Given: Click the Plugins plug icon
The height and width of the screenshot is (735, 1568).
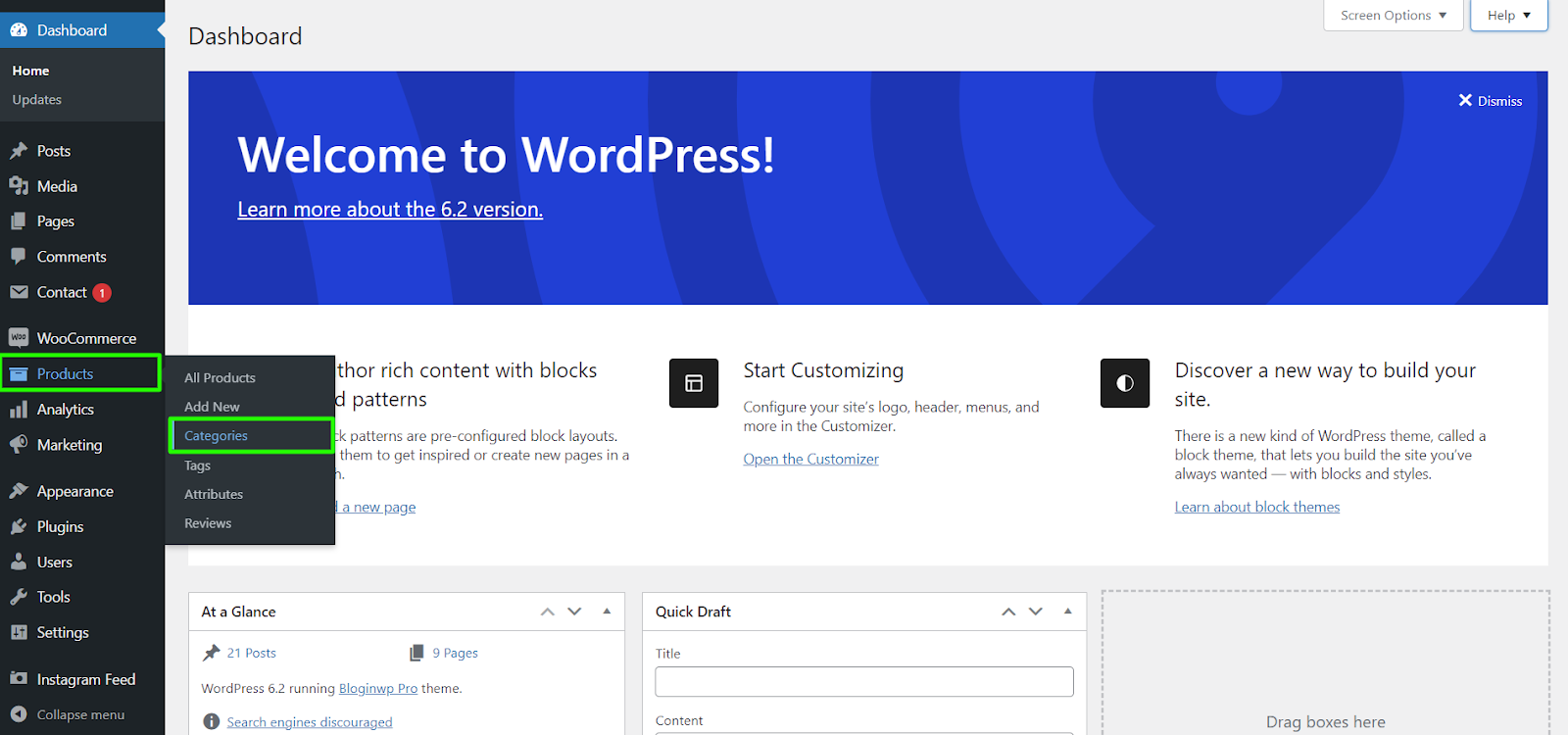Looking at the screenshot, I should [19, 526].
